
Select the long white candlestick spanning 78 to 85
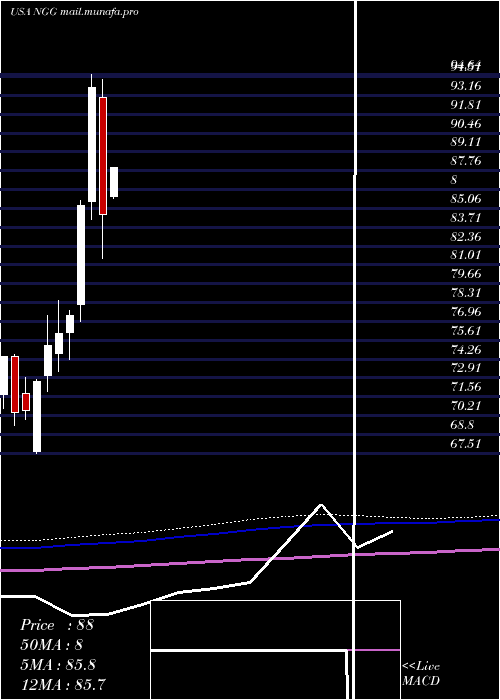tap(81, 255)
